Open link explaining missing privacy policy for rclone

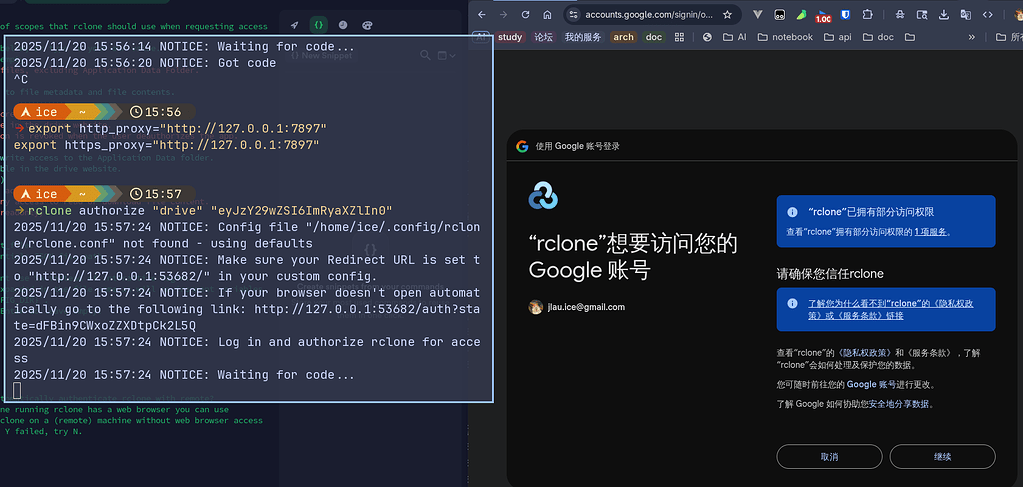click(x=891, y=309)
